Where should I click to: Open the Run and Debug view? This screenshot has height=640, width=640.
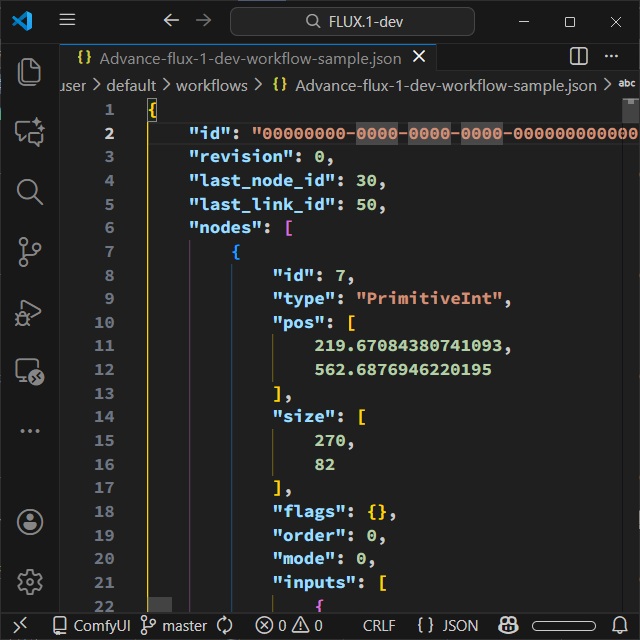pyautogui.click(x=30, y=312)
